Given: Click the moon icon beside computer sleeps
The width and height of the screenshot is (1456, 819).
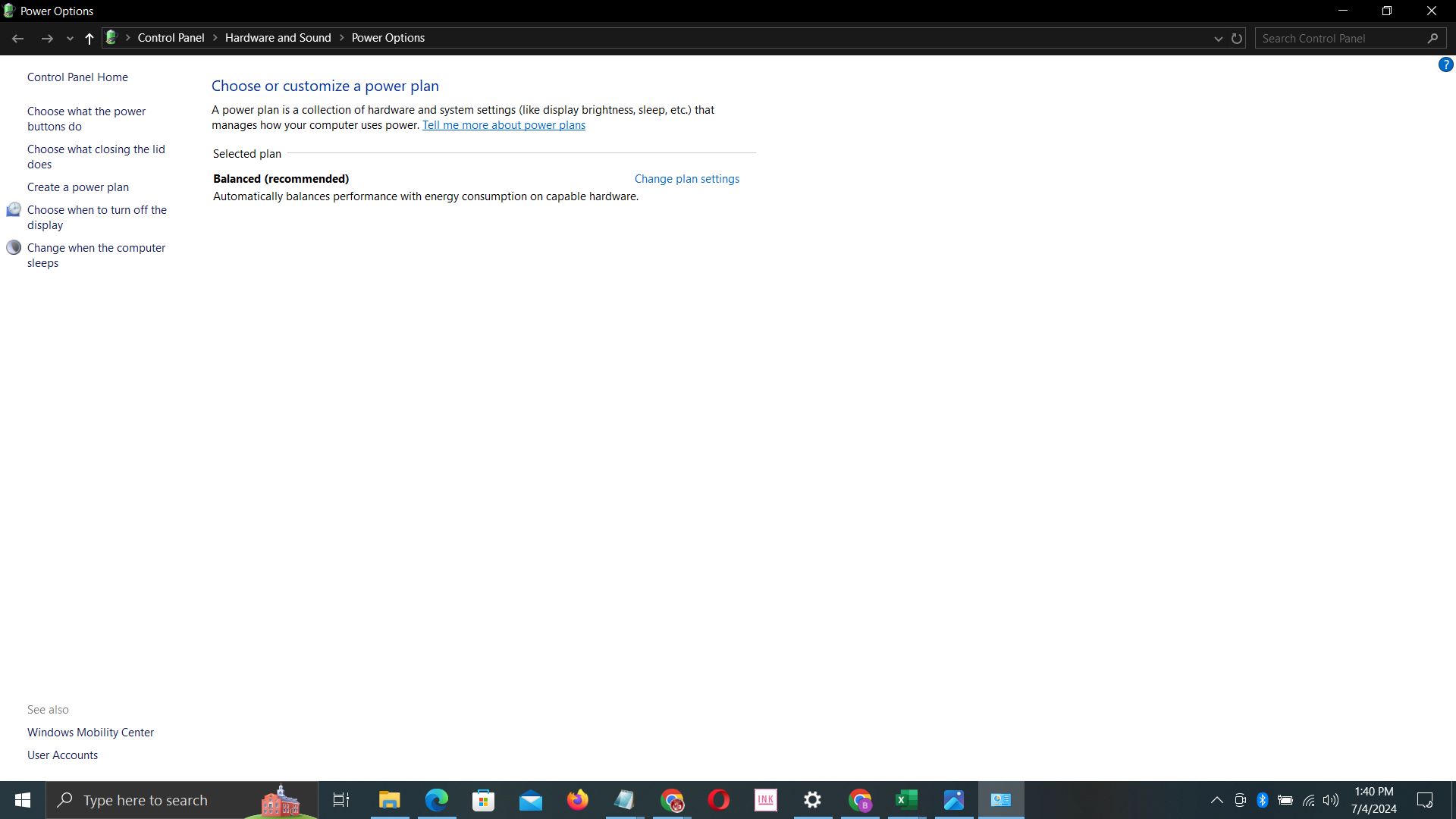Looking at the screenshot, I should (x=14, y=247).
